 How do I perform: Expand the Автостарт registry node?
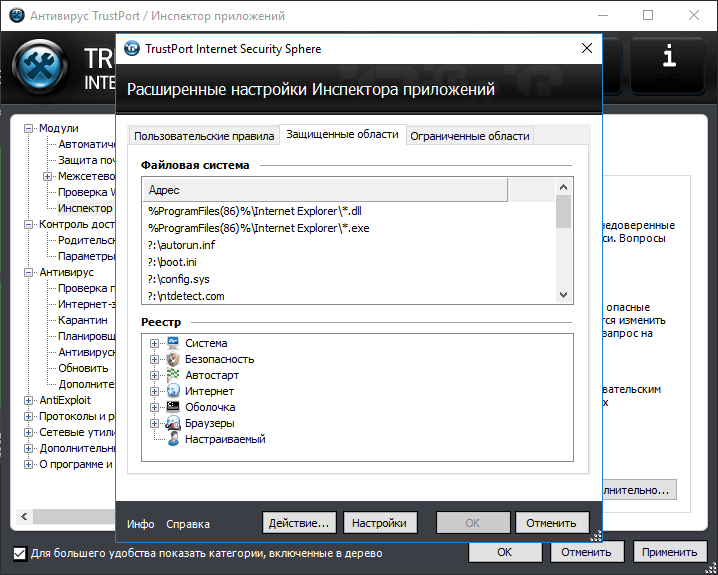(x=154, y=375)
